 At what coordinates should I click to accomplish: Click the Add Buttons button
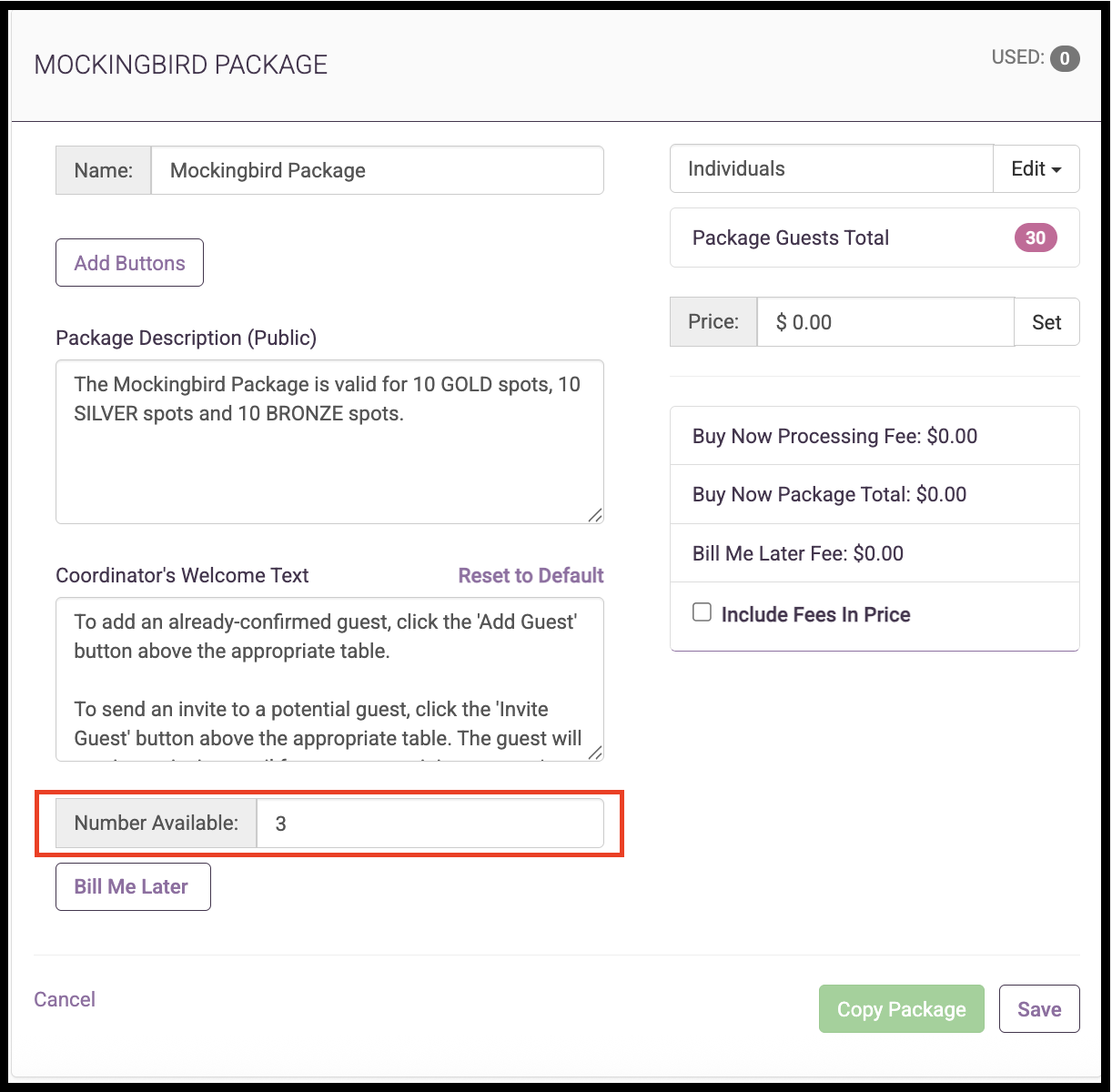point(129,263)
